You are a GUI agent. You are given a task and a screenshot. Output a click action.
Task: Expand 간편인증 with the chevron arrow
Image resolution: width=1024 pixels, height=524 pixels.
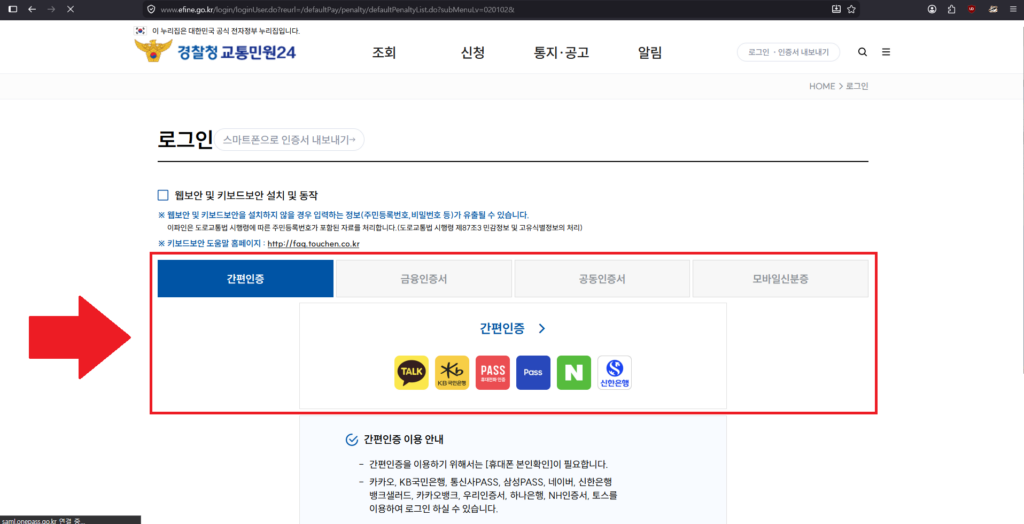(542, 329)
